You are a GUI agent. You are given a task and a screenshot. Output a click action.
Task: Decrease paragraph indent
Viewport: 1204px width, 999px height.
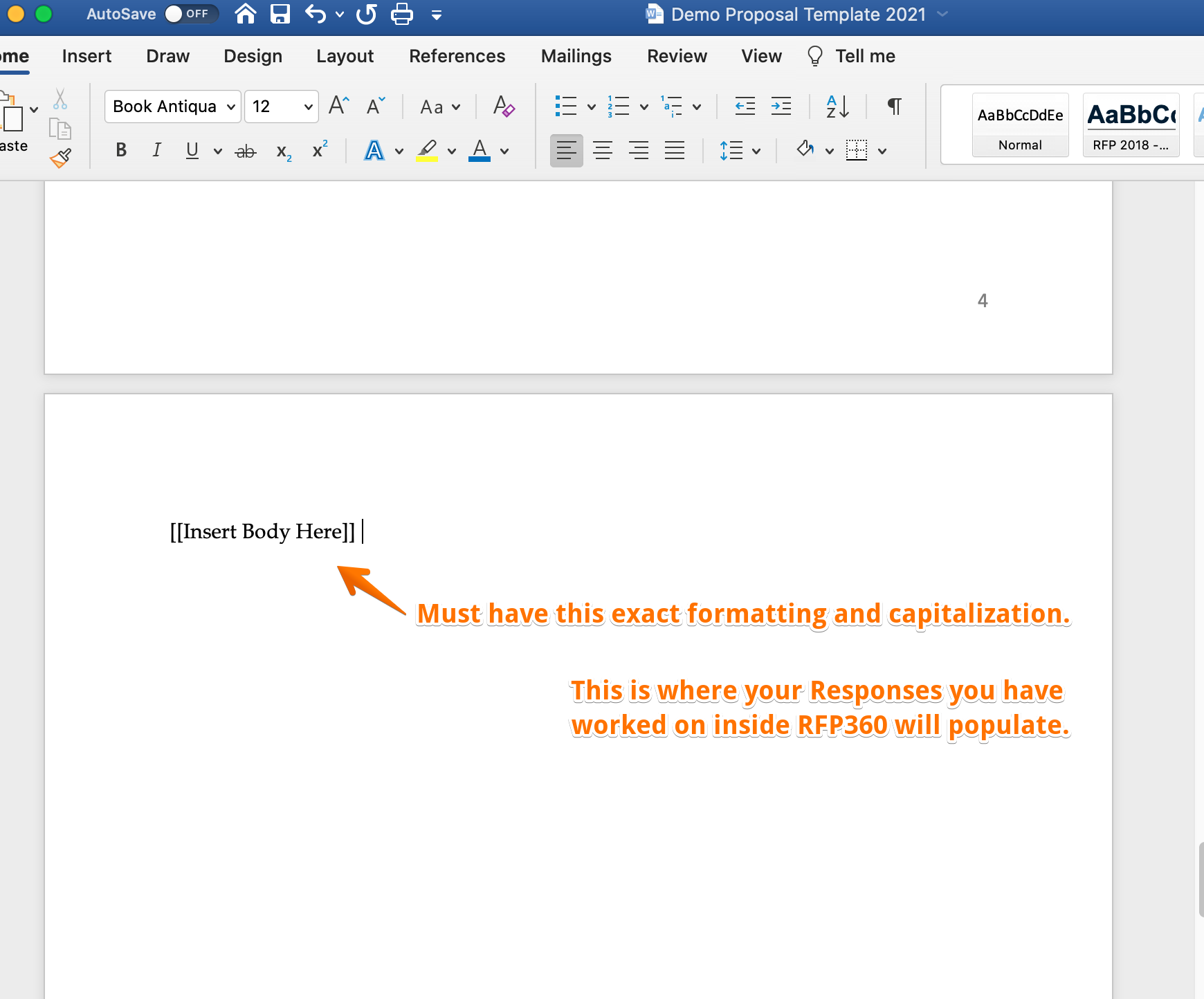[x=745, y=106]
